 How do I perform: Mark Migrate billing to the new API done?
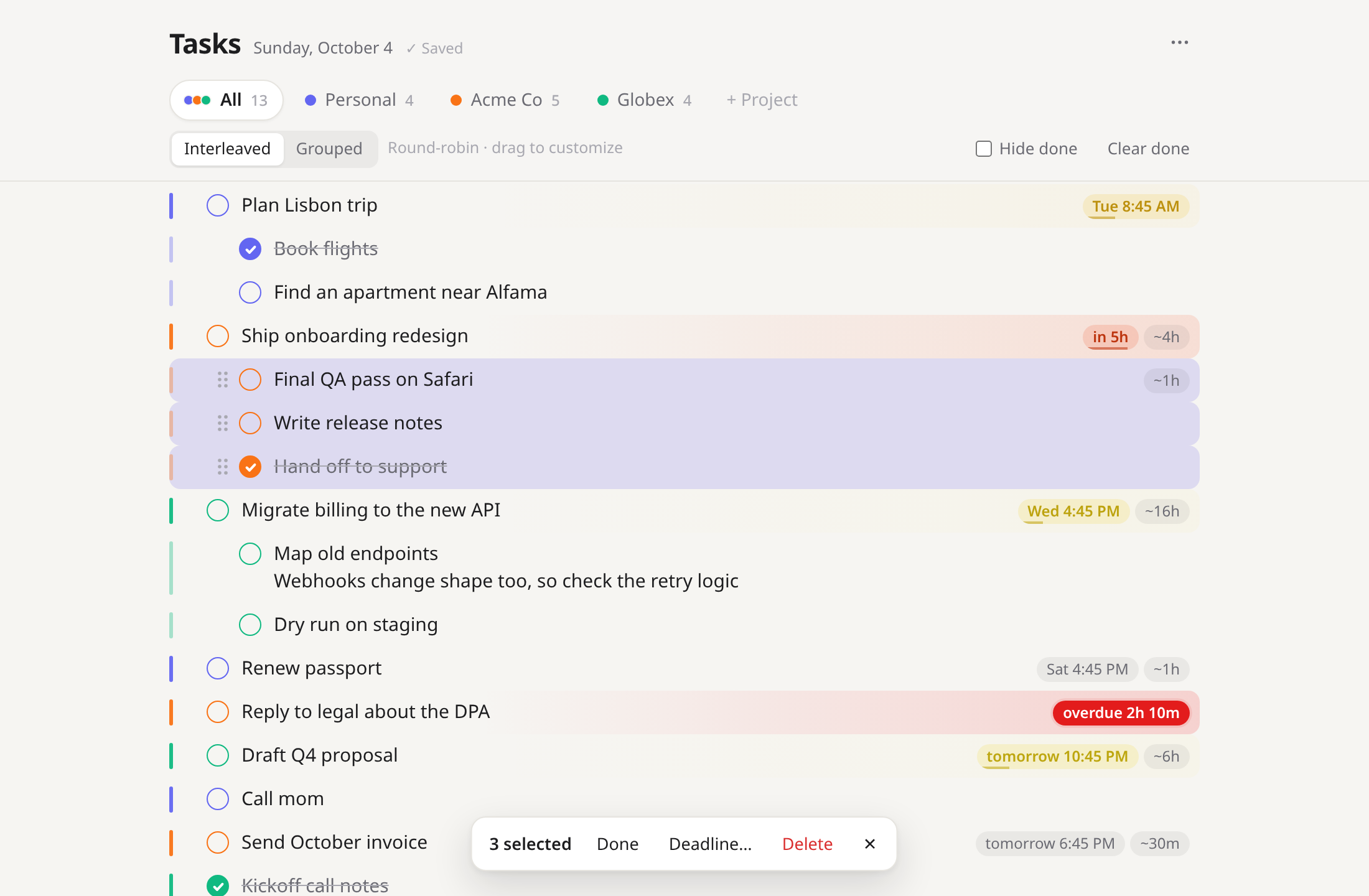pyautogui.click(x=218, y=510)
